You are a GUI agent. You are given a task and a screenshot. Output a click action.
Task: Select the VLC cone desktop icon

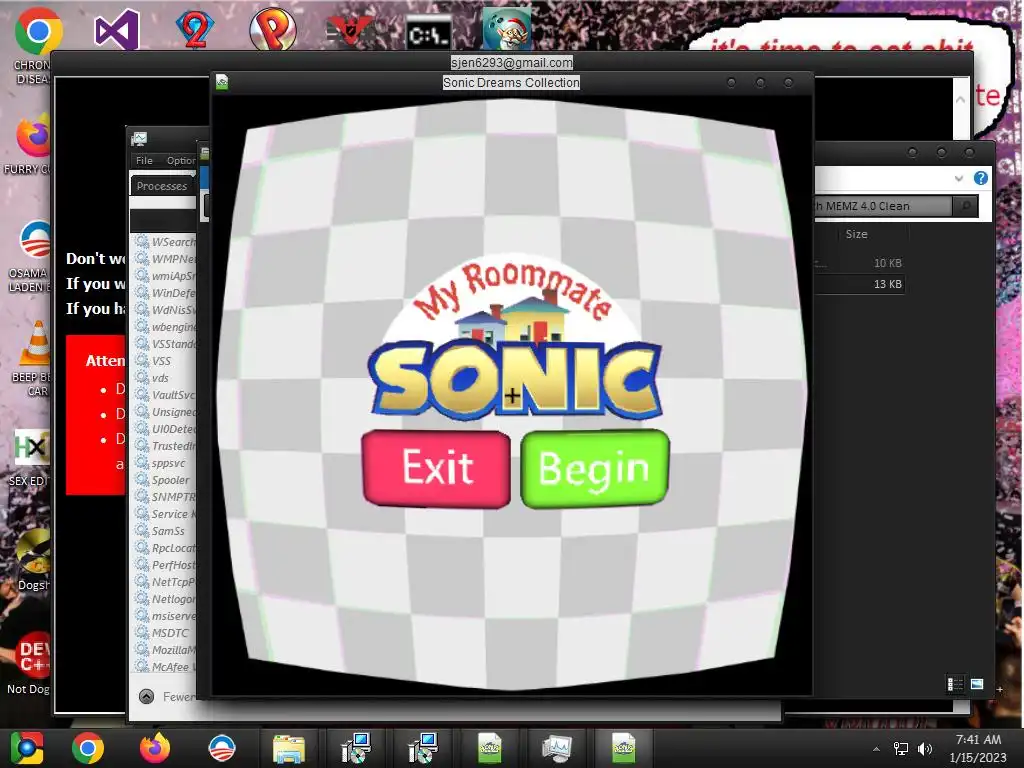pos(35,342)
